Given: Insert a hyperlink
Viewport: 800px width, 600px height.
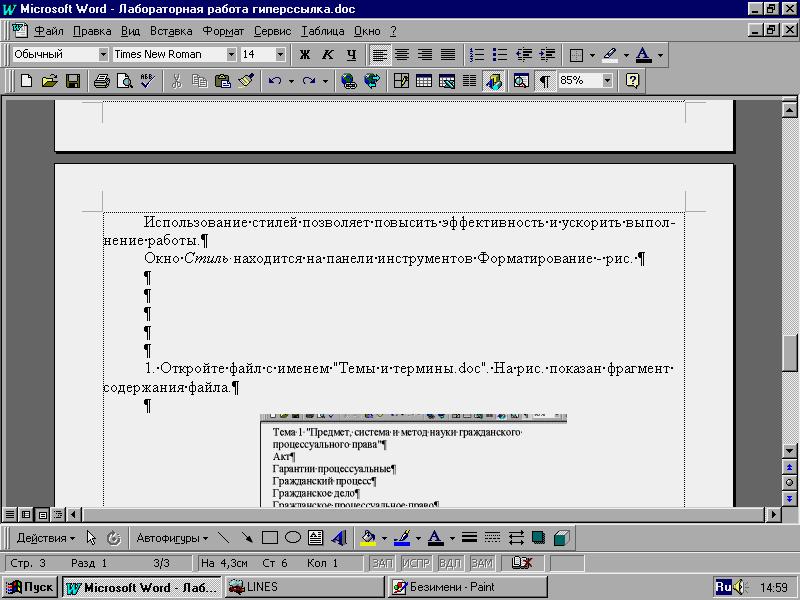Looking at the screenshot, I should tap(349, 81).
